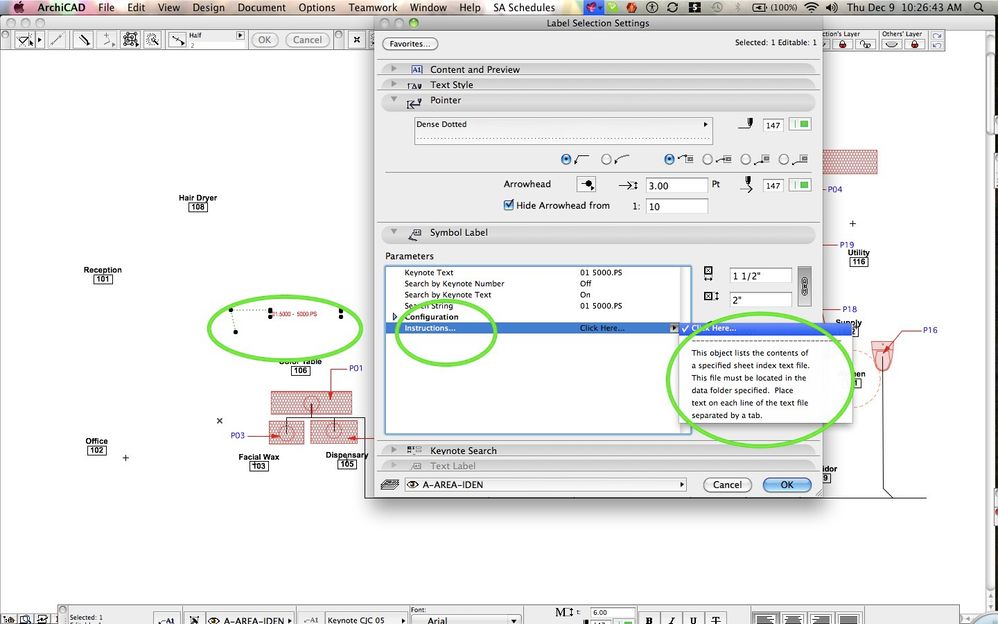
Task: Open the A-AREA-IDEN layer dropdown in dialog
Action: pos(545,485)
